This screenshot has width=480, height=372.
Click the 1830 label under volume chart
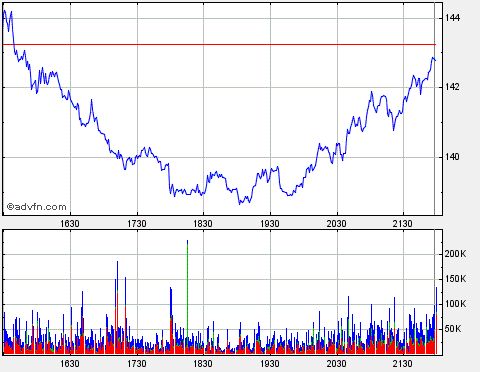[203, 363]
